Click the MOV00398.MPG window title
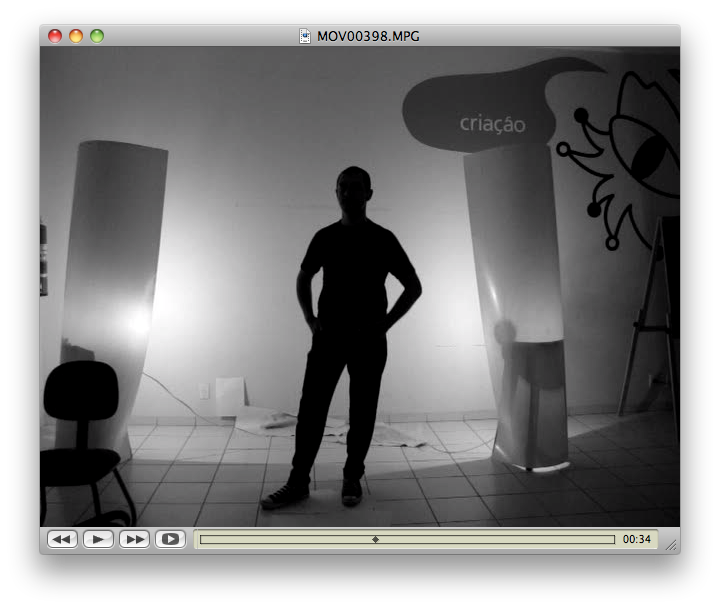Screen dimensions: 720x609 click(368, 36)
